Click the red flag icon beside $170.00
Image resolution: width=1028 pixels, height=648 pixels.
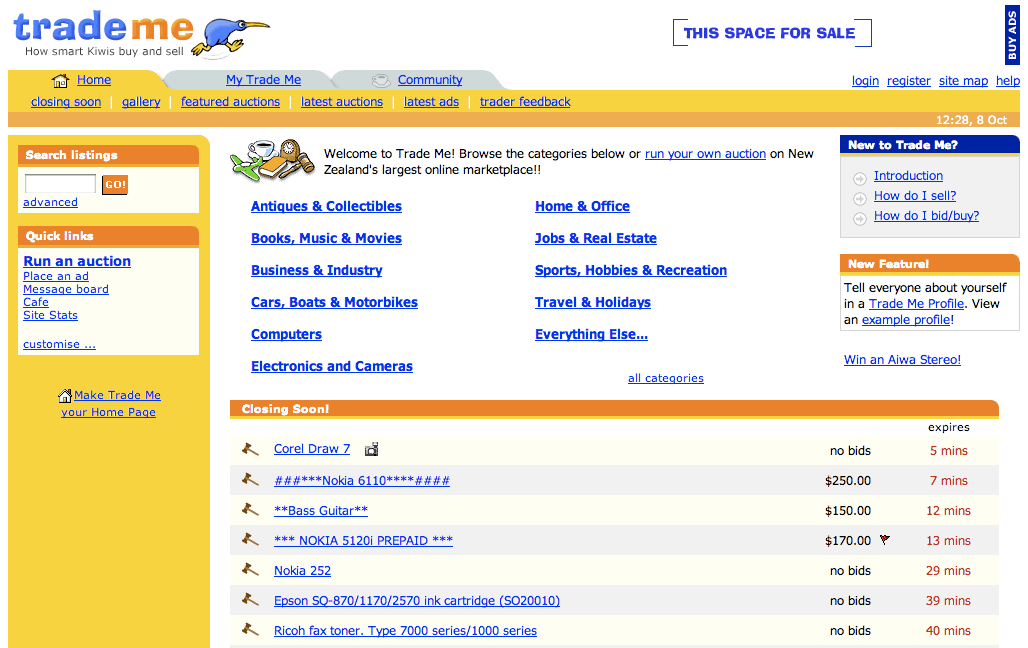(x=885, y=540)
